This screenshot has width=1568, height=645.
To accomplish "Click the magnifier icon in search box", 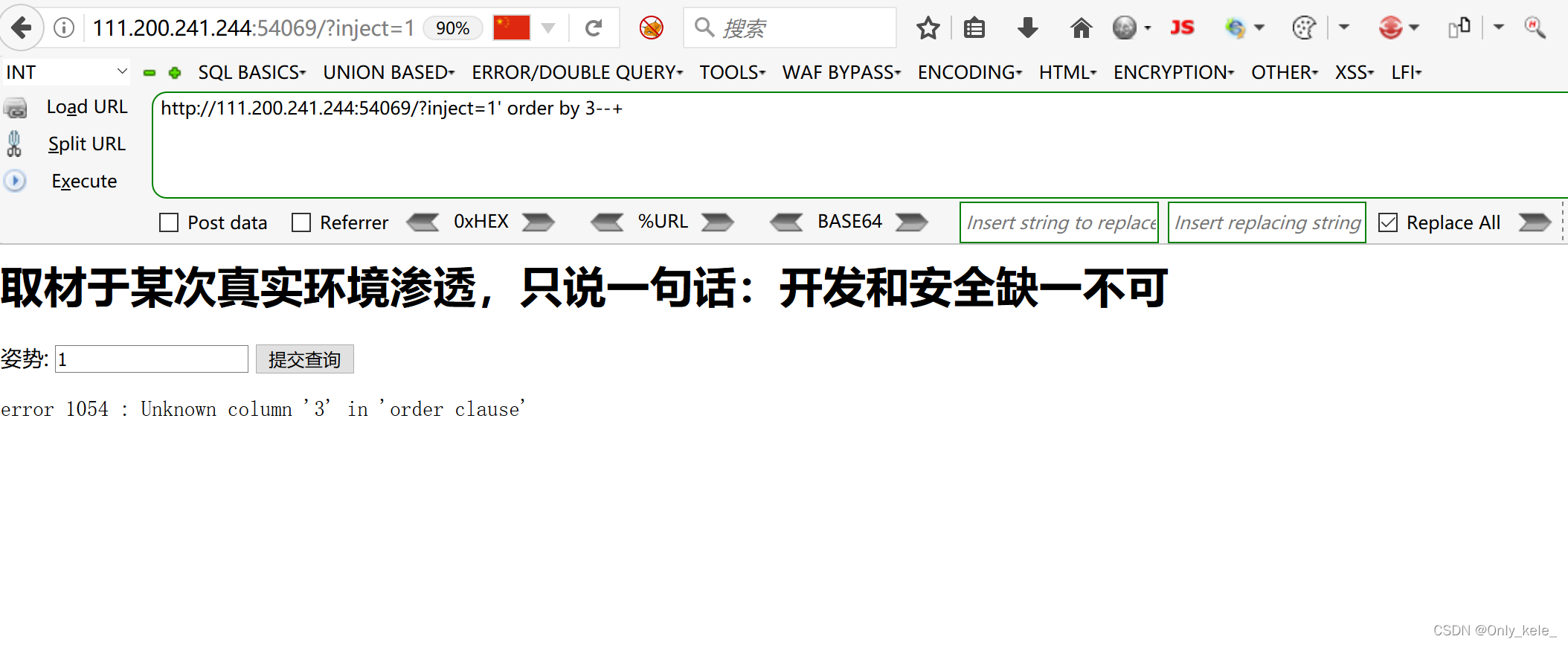I will (704, 28).
